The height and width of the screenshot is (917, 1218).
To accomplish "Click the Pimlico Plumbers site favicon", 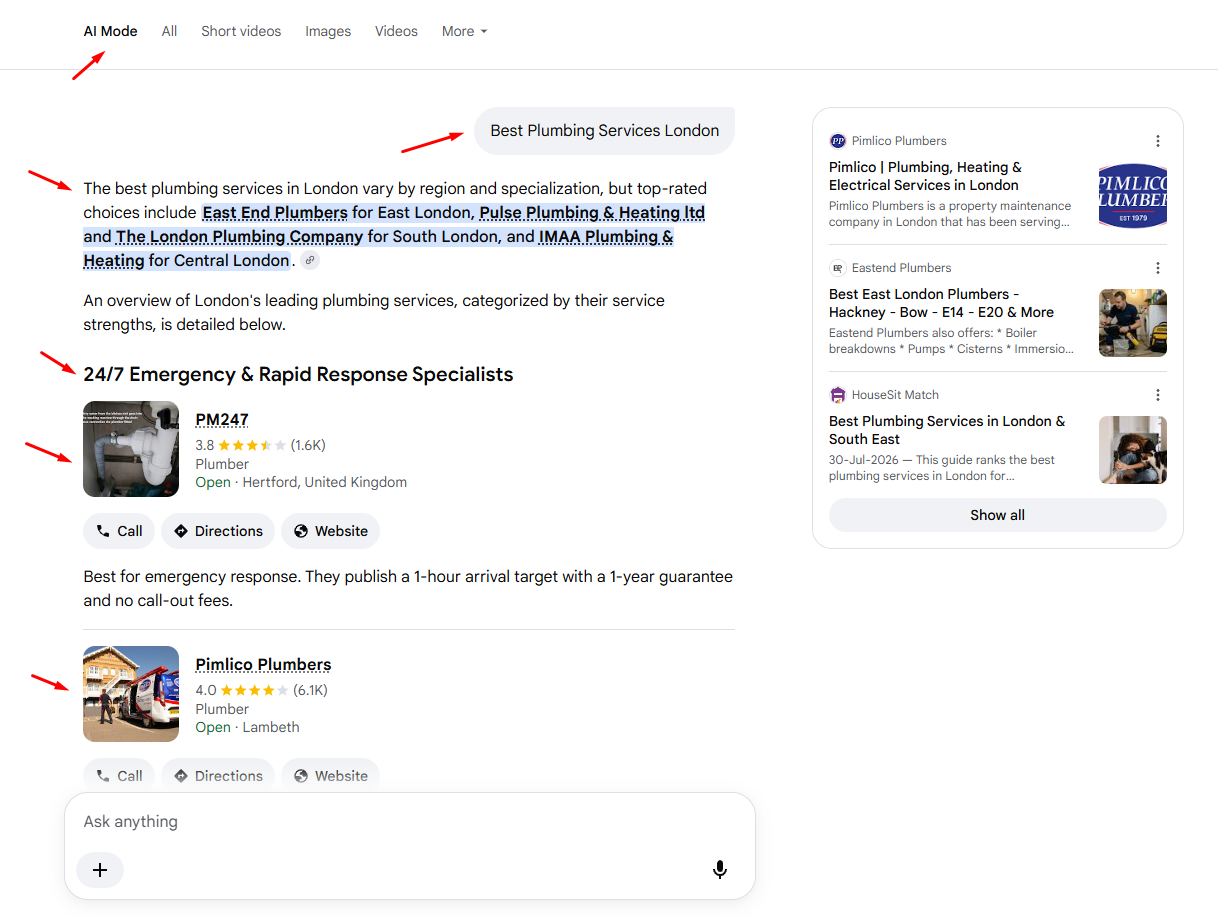I will [x=838, y=141].
